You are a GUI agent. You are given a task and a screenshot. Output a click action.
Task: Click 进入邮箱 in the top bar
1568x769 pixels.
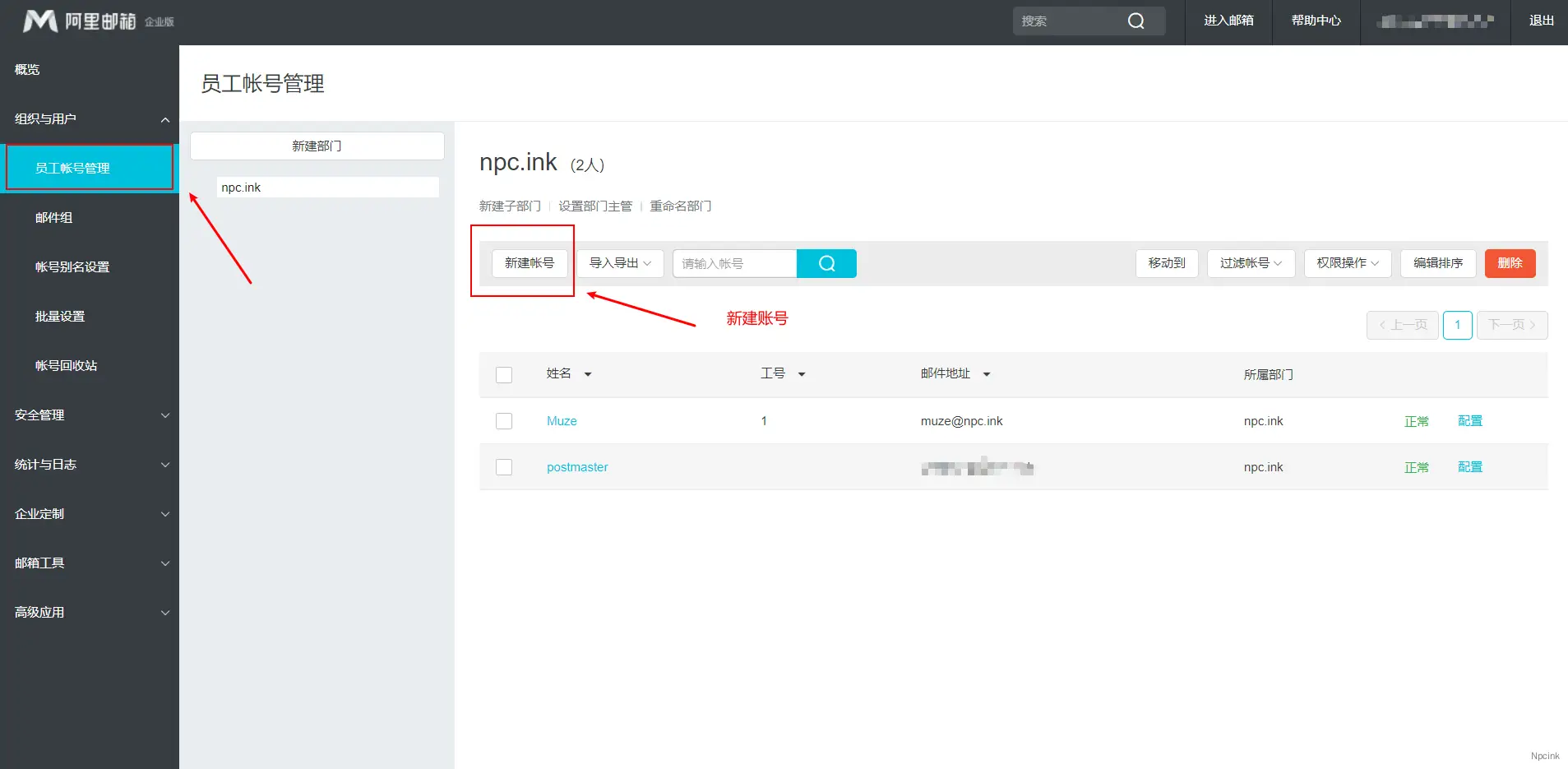pos(1228,21)
